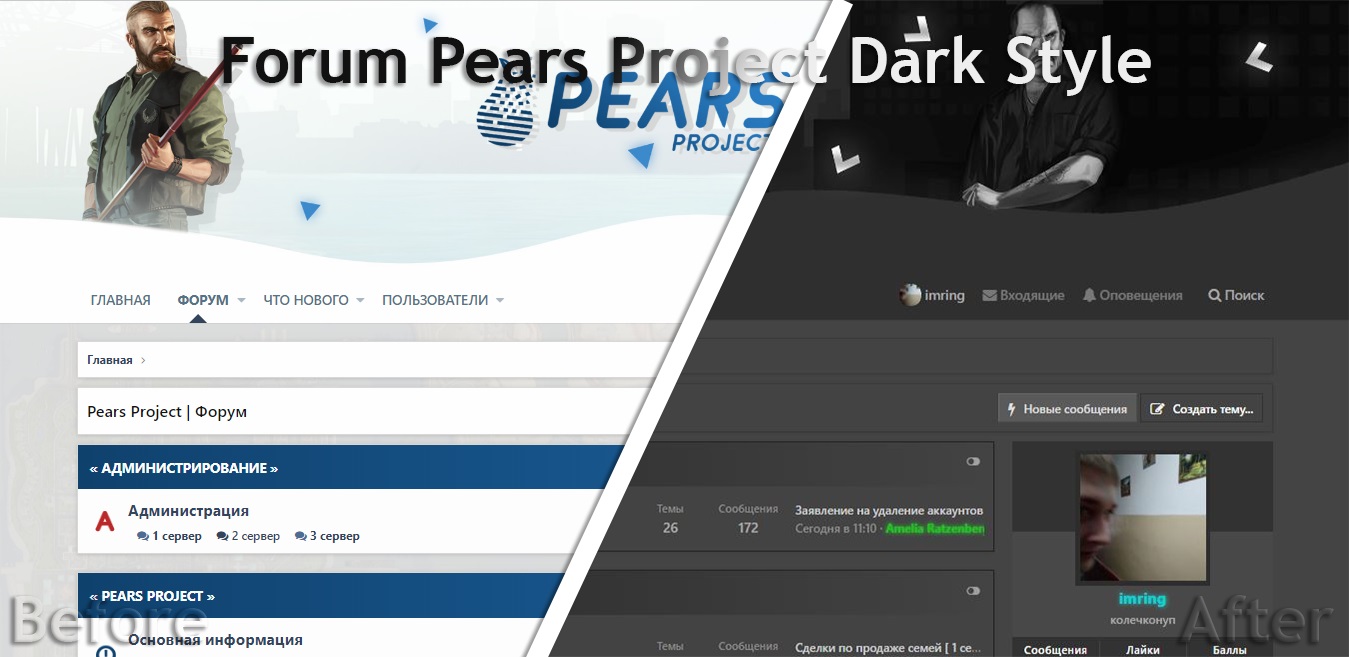The height and width of the screenshot is (657, 1349).
Task: Click the Главная breadcrumb link
Action: point(109,360)
